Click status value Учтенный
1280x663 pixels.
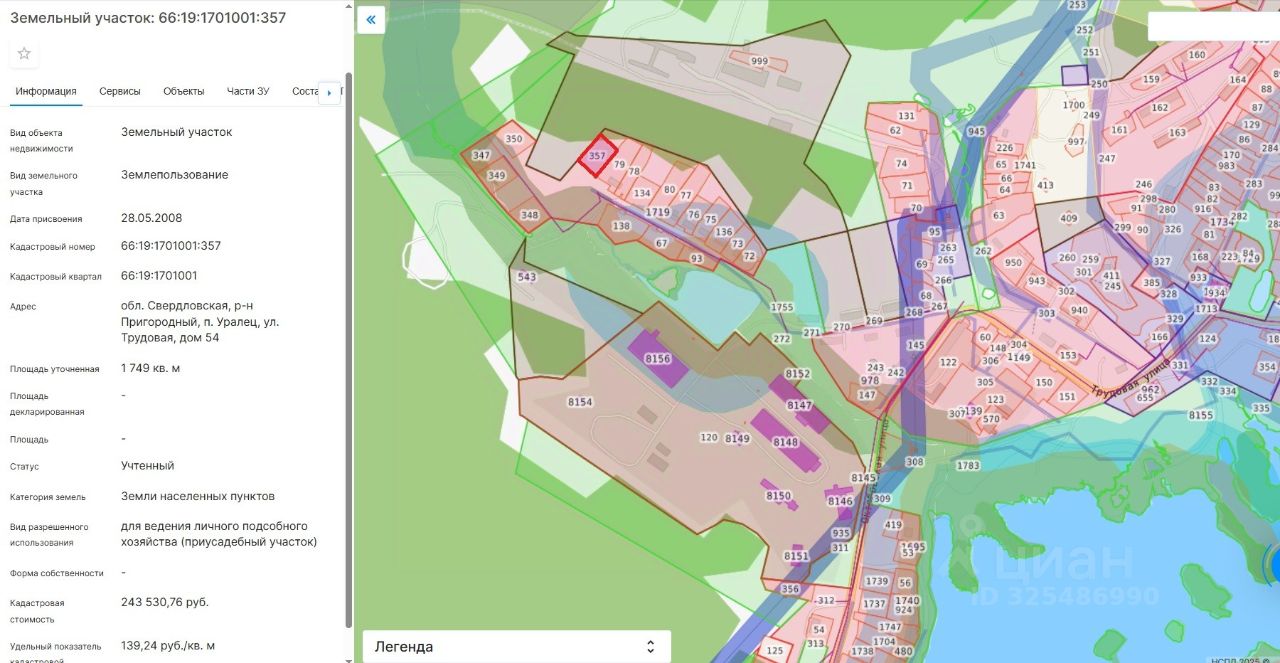(x=148, y=465)
